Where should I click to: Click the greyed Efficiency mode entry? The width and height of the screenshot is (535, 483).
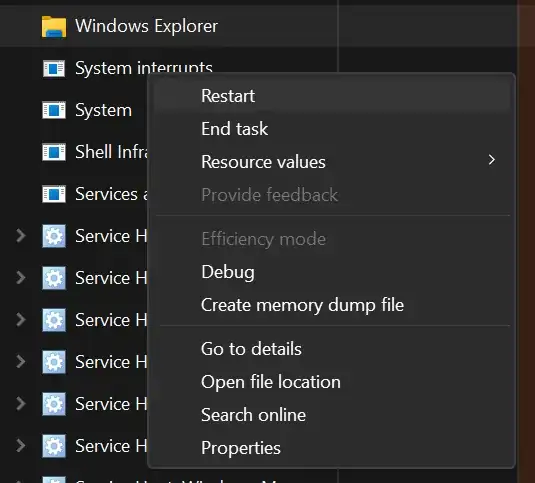coord(331,239)
